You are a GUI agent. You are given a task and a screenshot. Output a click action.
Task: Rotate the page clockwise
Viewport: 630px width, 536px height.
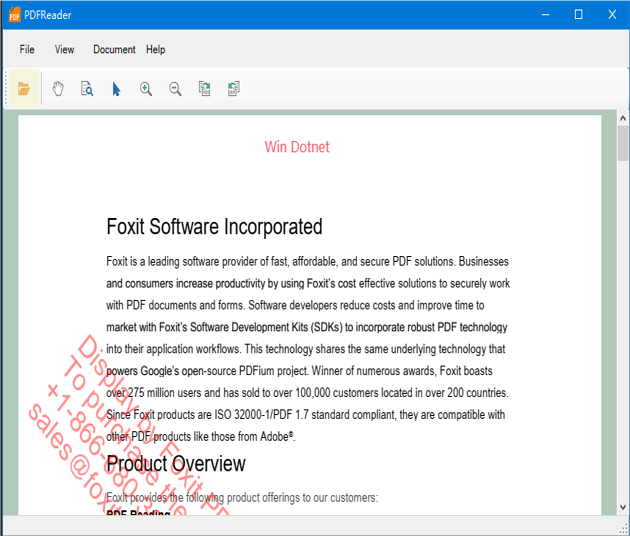pos(205,89)
